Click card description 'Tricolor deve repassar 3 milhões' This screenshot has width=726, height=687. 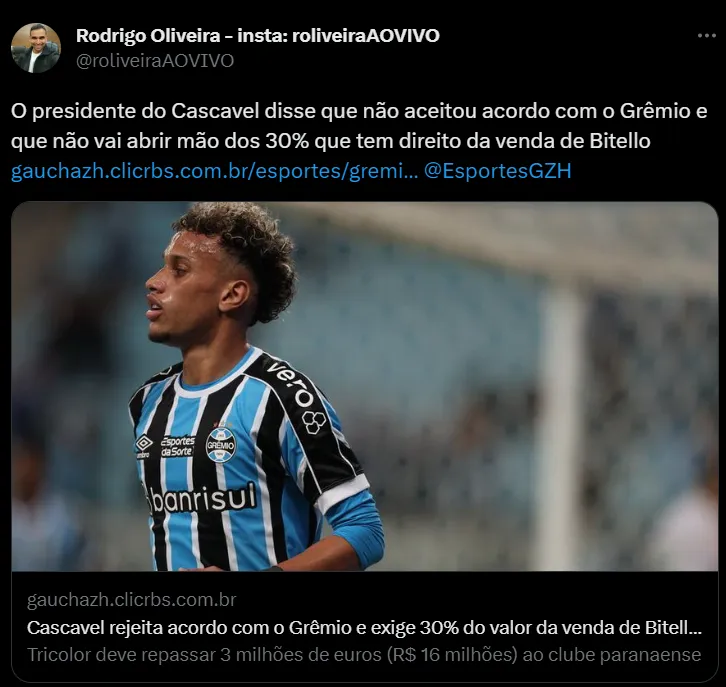point(364,655)
